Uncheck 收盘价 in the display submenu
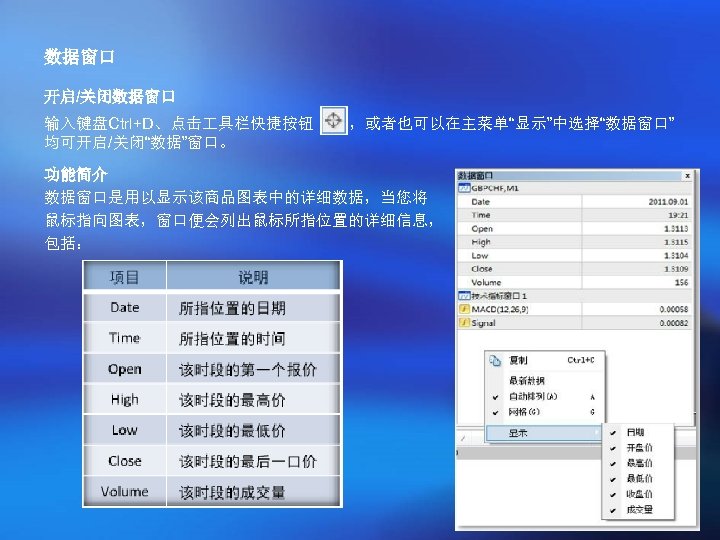The width and height of the screenshot is (720, 540). (638, 494)
